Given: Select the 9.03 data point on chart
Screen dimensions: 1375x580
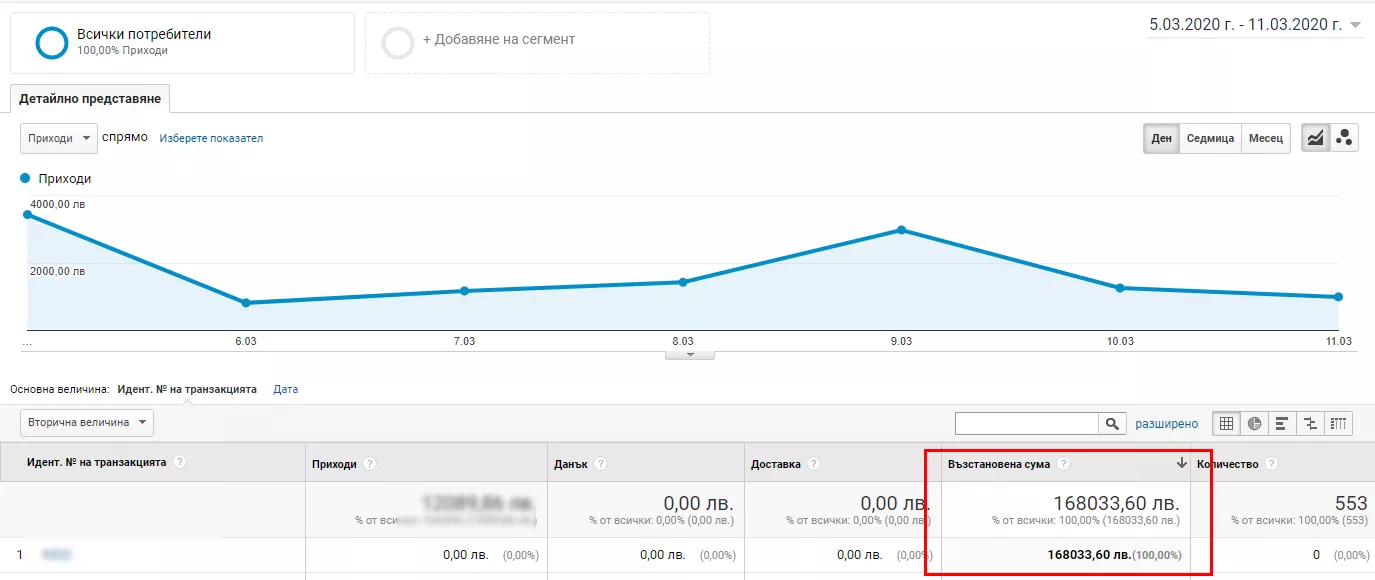Looking at the screenshot, I should [x=901, y=230].
